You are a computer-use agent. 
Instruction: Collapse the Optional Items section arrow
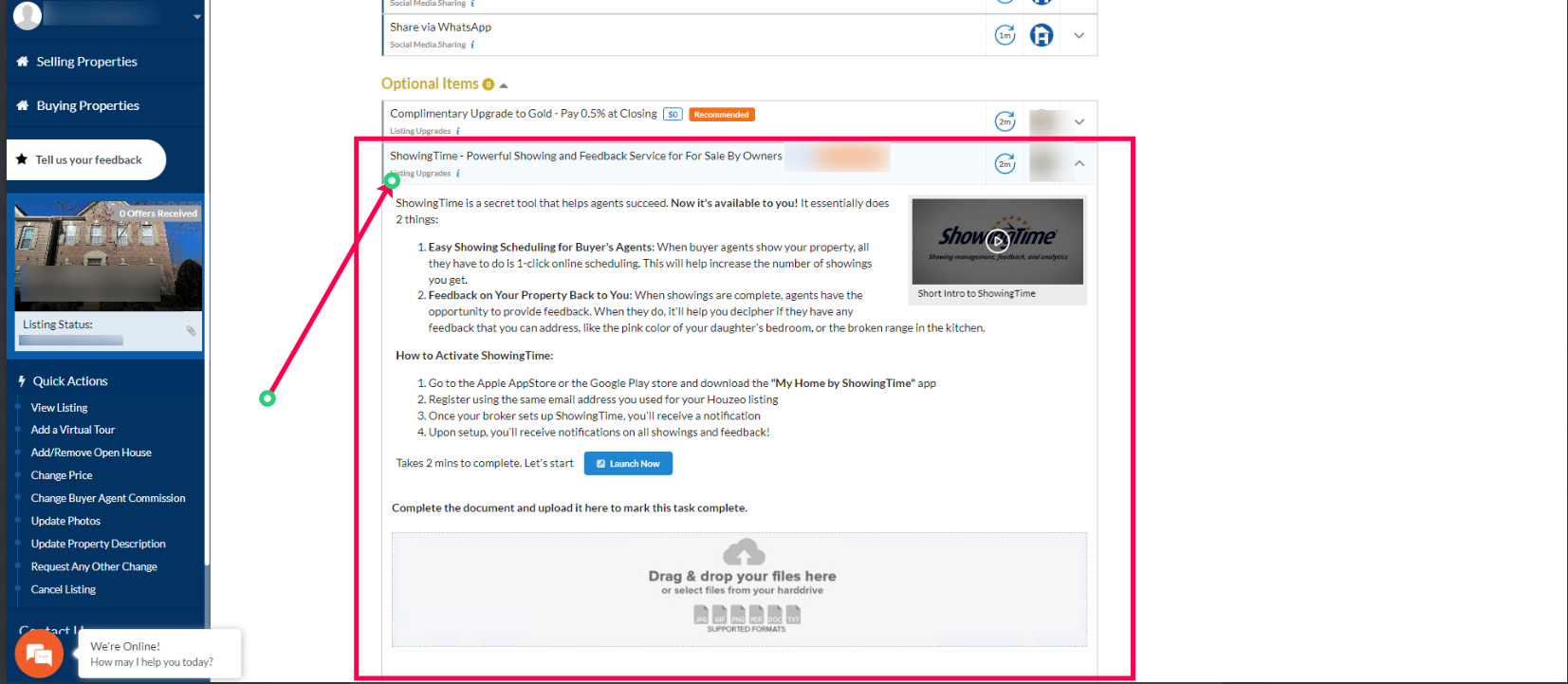click(x=504, y=85)
